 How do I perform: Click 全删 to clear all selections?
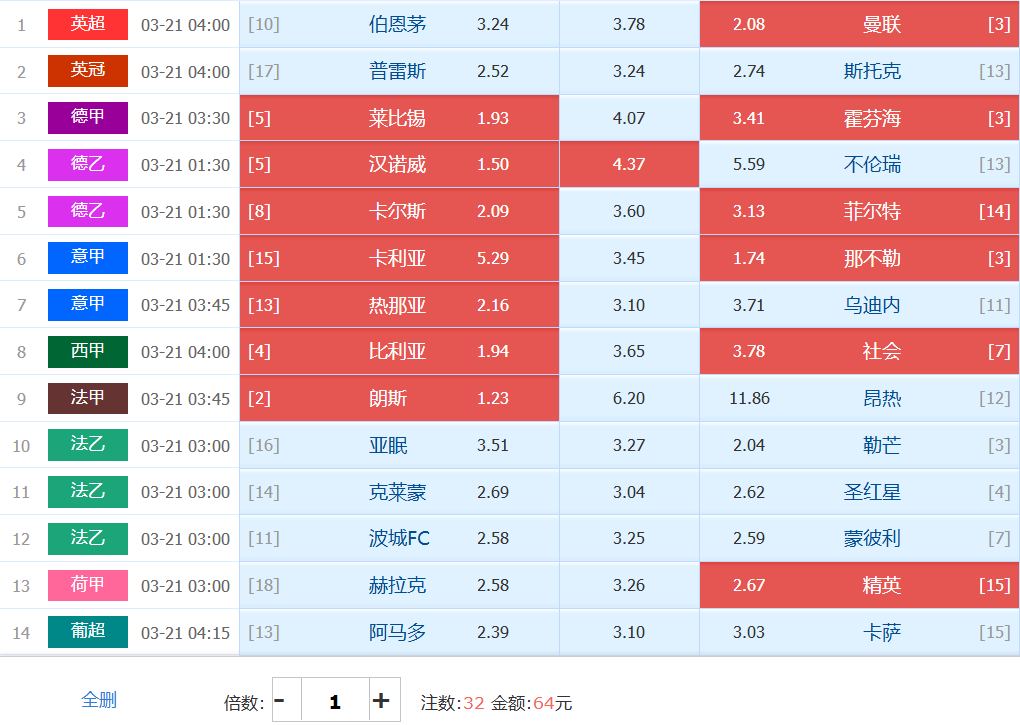click(99, 700)
